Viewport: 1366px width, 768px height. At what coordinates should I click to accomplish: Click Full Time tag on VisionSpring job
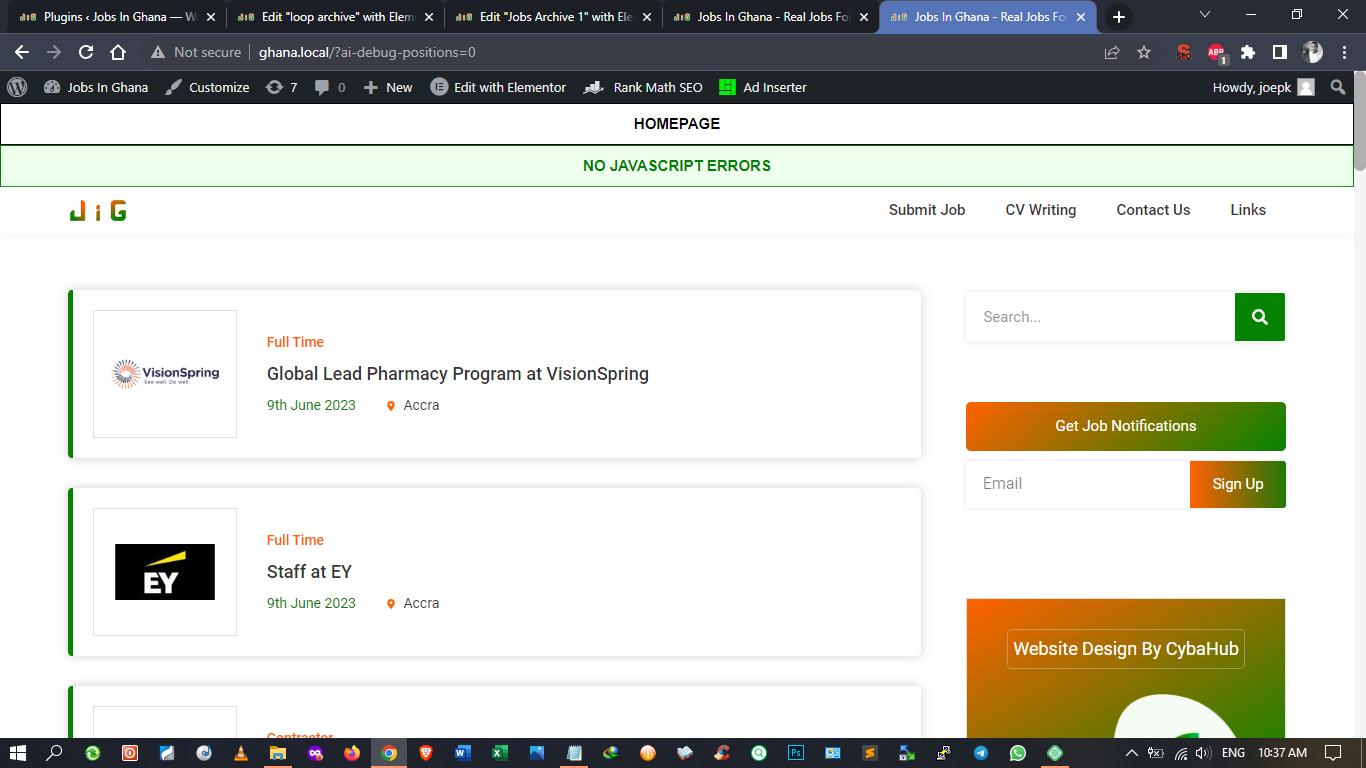point(295,342)
